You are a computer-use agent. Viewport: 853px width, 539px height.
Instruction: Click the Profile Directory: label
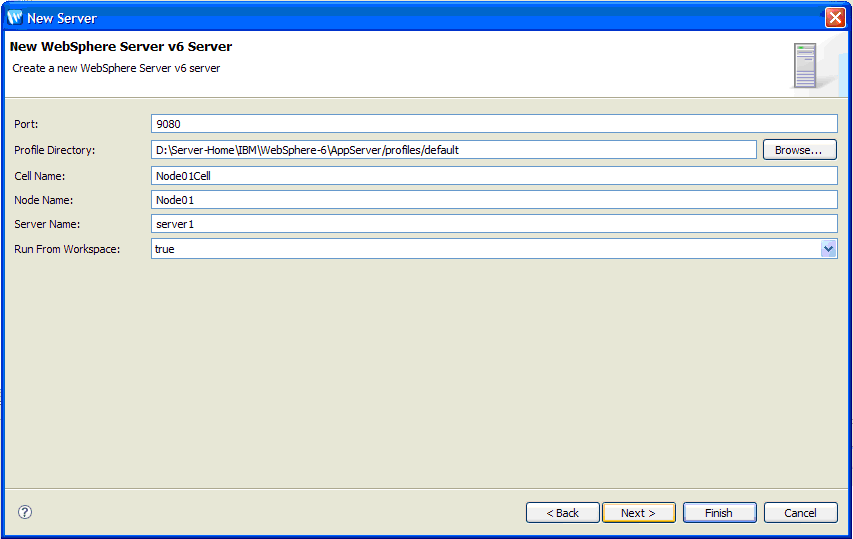(54, 150)
